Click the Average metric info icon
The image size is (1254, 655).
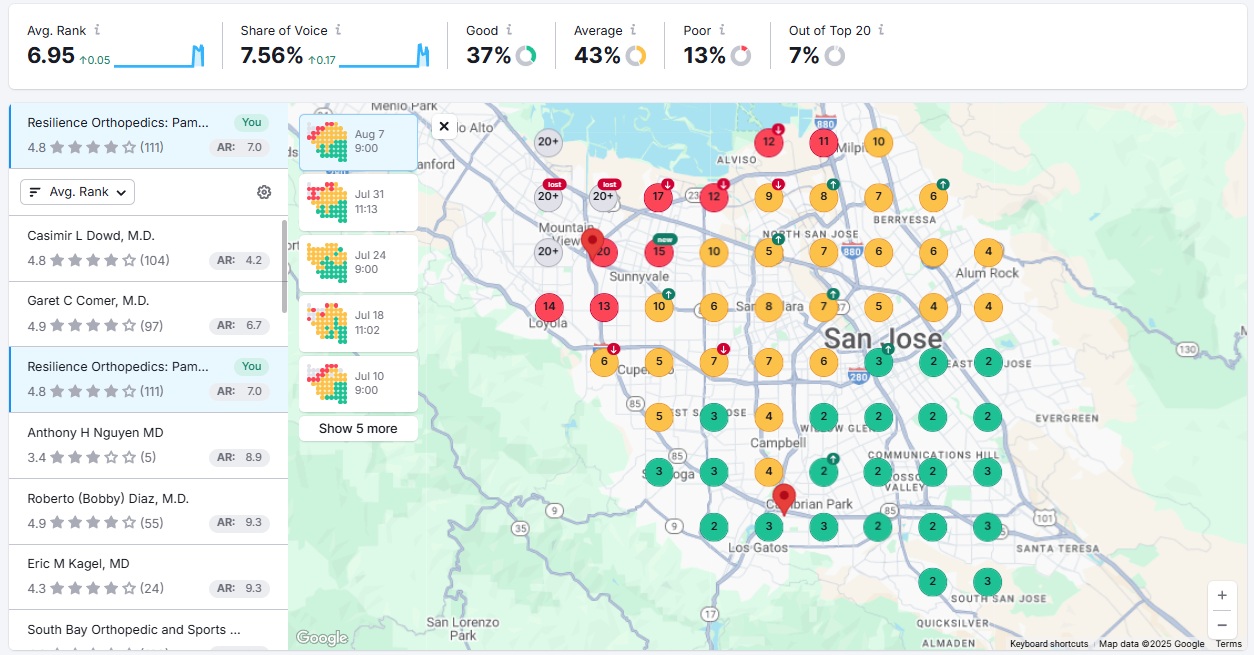(633, 31)
